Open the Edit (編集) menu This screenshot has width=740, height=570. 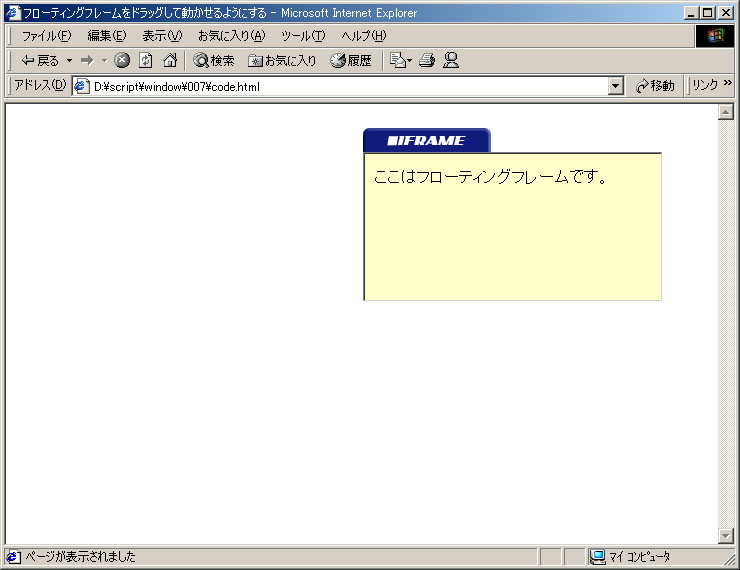coord(107,36)
